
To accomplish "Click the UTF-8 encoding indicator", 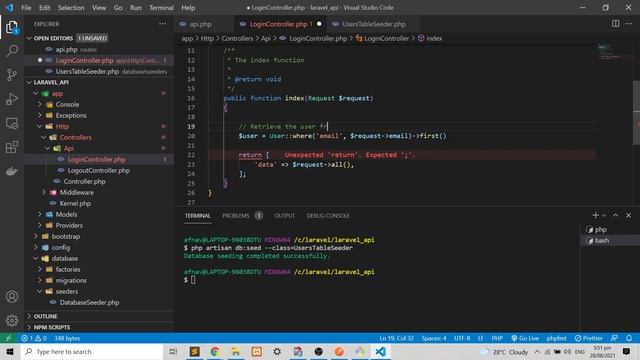I will (x=462, y=338).
